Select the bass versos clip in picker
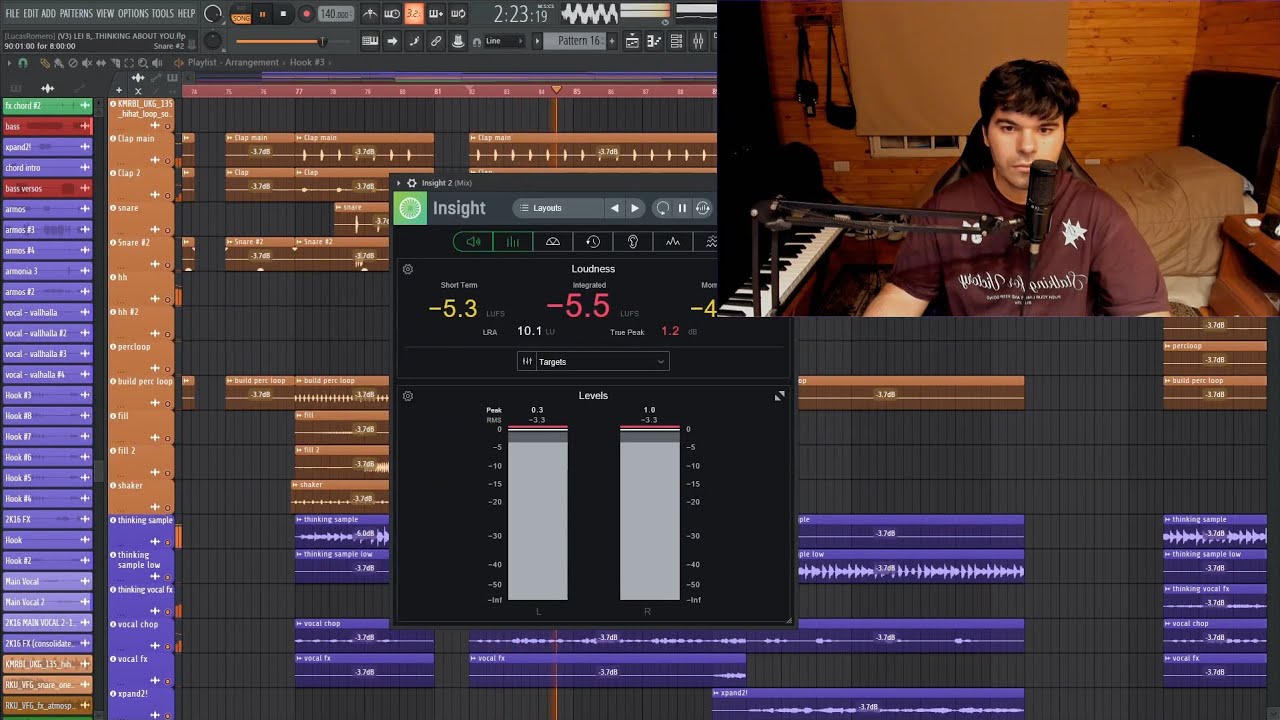1280x720 pixels. tap(47, 188)
